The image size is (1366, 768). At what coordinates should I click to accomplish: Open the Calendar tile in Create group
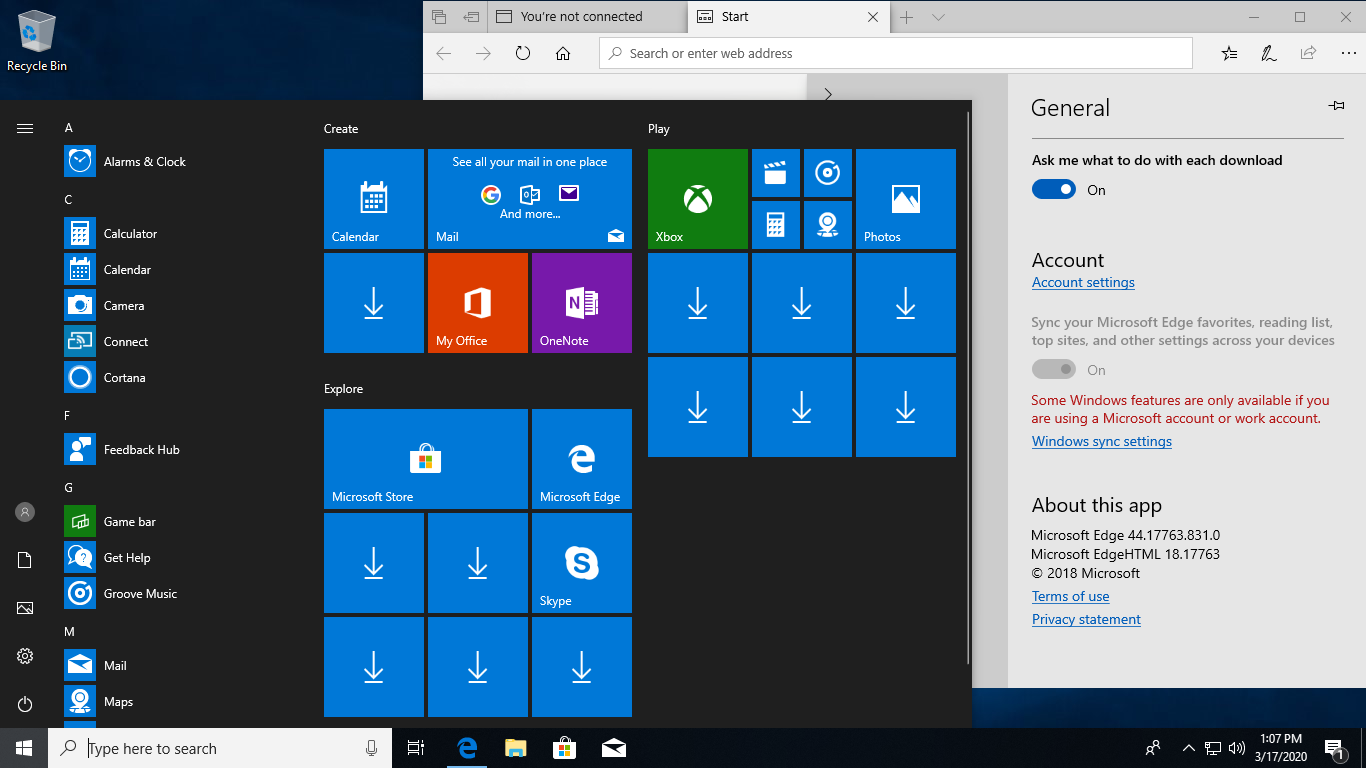pyautogui.click(x=374, y=199)
